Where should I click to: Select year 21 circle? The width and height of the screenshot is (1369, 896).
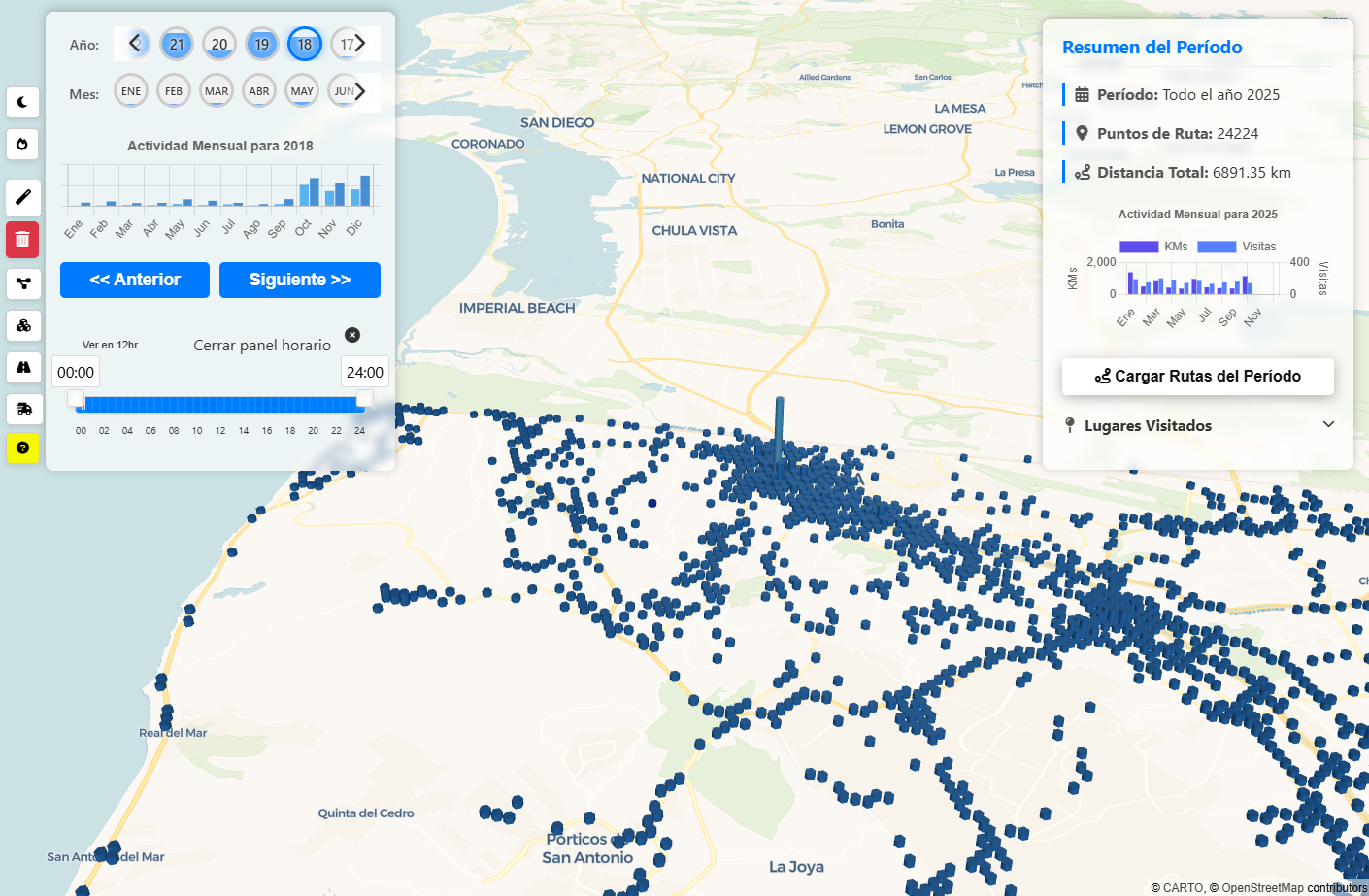[177, 44]
